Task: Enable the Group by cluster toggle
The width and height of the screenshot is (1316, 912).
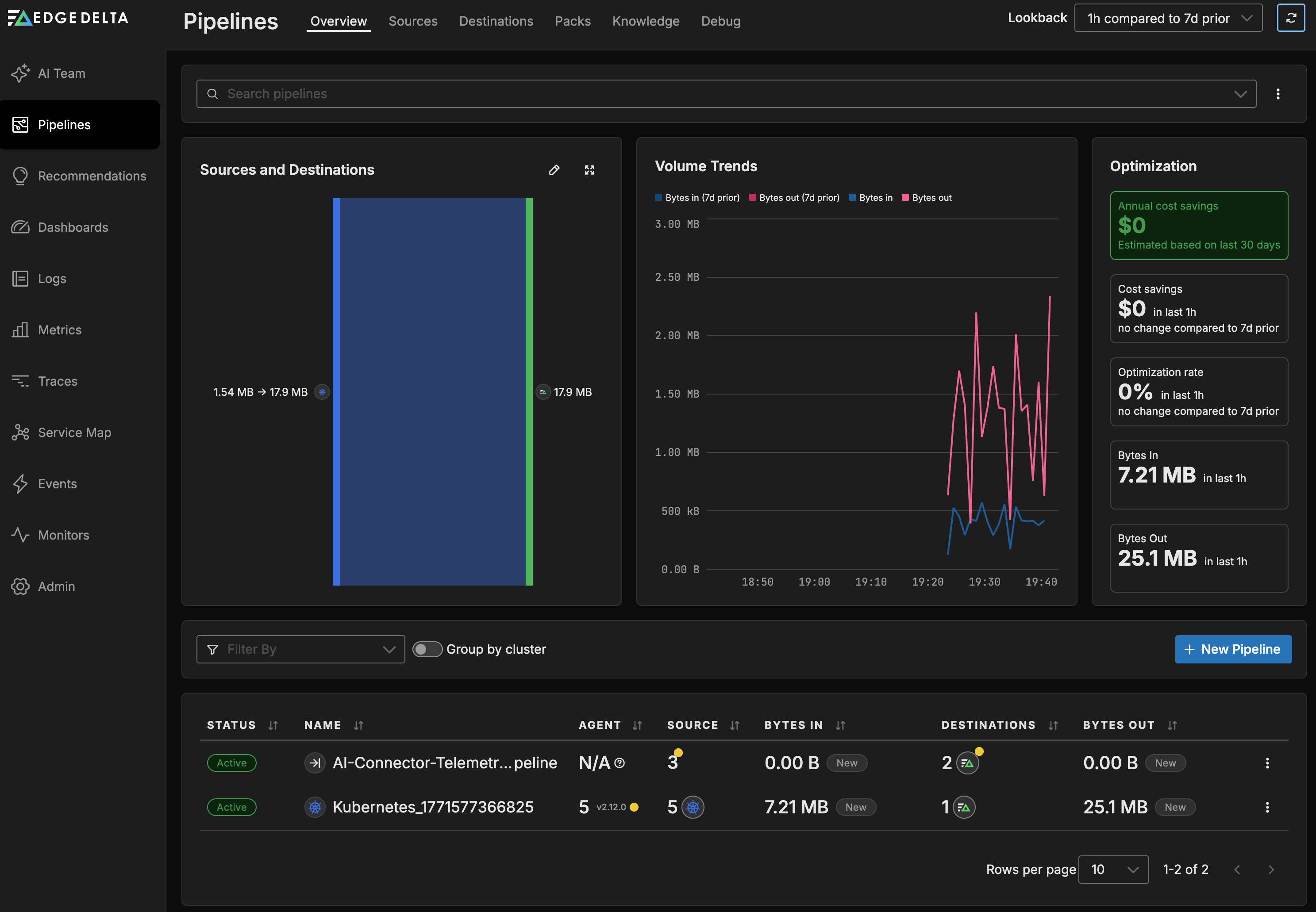Action: [427, 649]
